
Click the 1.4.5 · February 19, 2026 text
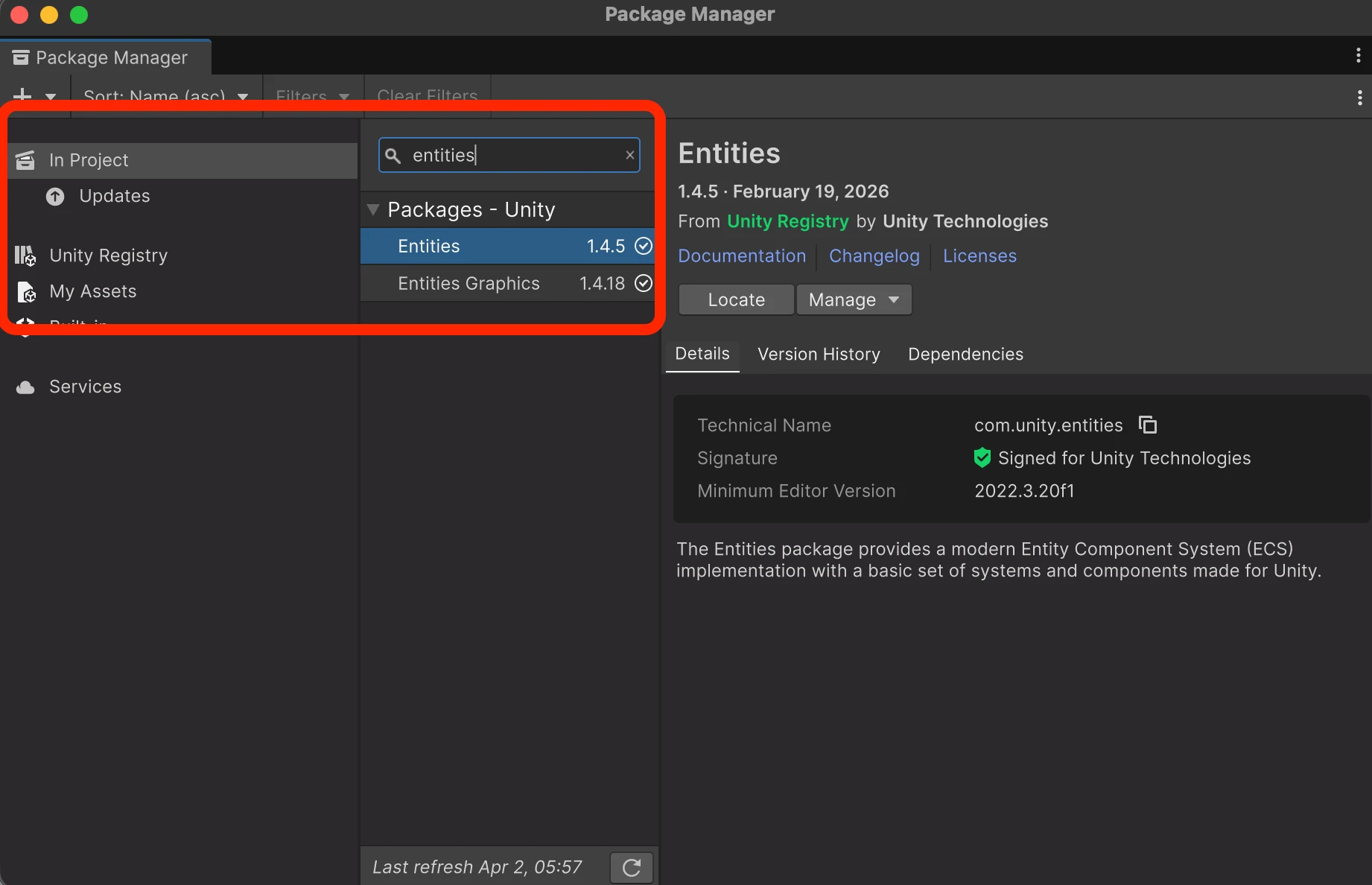pyautogui.click(x=783, y=191)
